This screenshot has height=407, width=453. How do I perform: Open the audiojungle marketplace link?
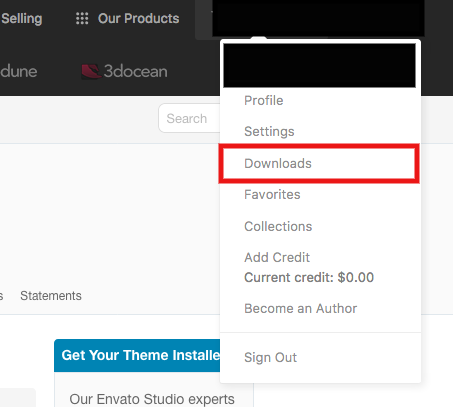[x=18, y=71]
